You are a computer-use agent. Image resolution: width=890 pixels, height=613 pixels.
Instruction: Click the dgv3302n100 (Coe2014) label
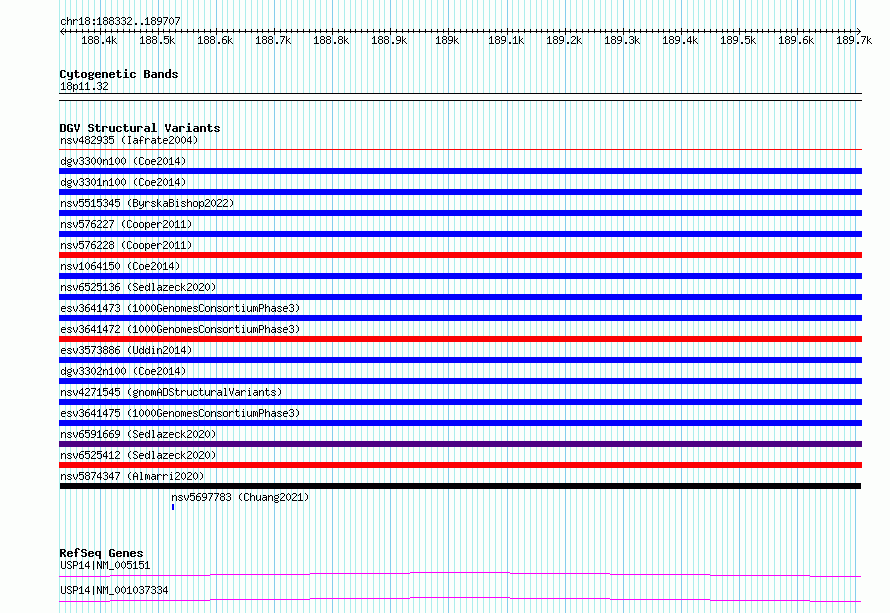click(123, 371)
